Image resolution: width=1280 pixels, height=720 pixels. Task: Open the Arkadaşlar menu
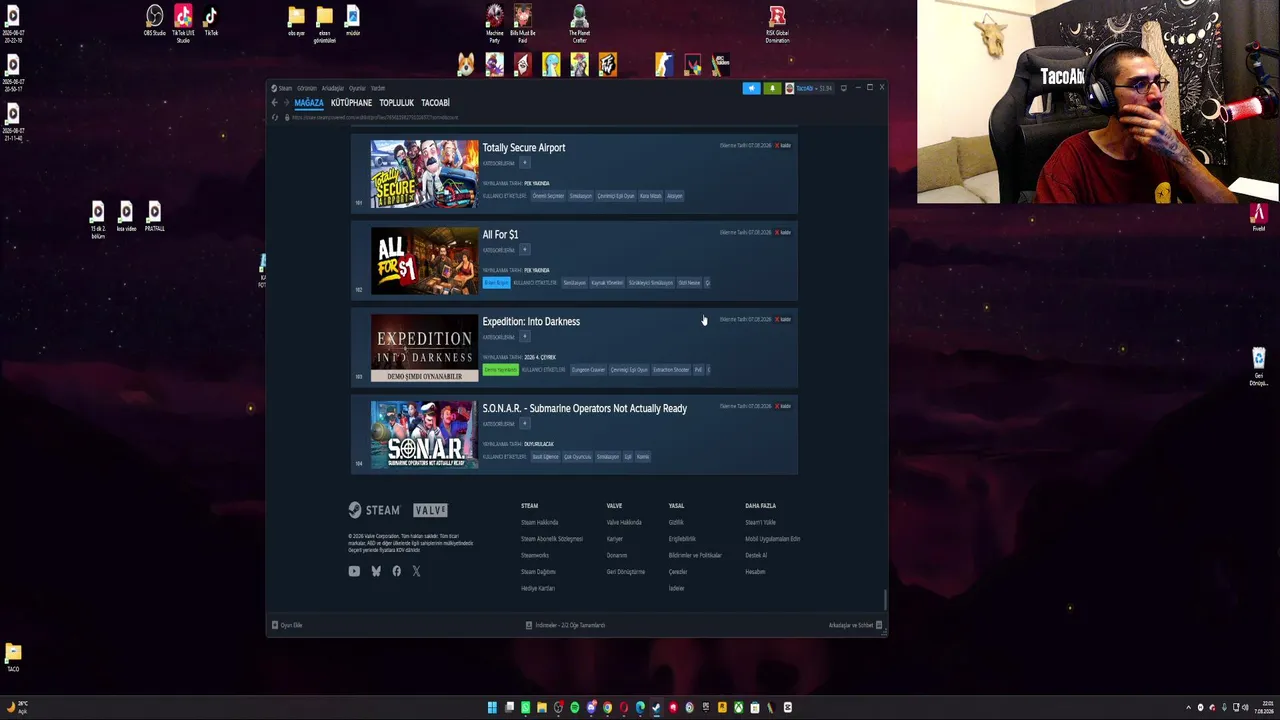333,88
